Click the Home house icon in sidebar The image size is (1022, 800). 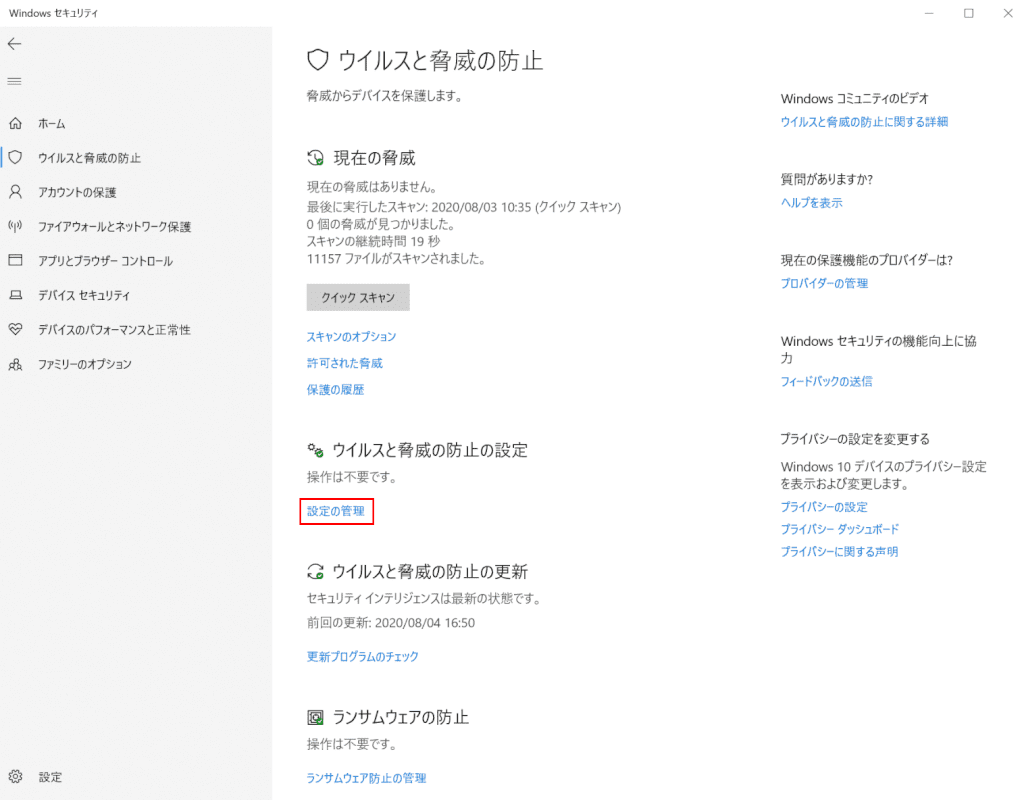16,123
